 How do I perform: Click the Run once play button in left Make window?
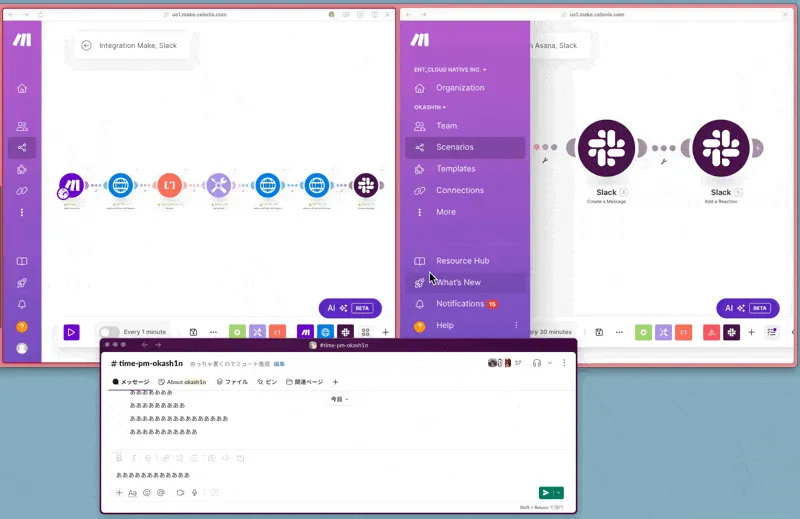tap(71, 332)
